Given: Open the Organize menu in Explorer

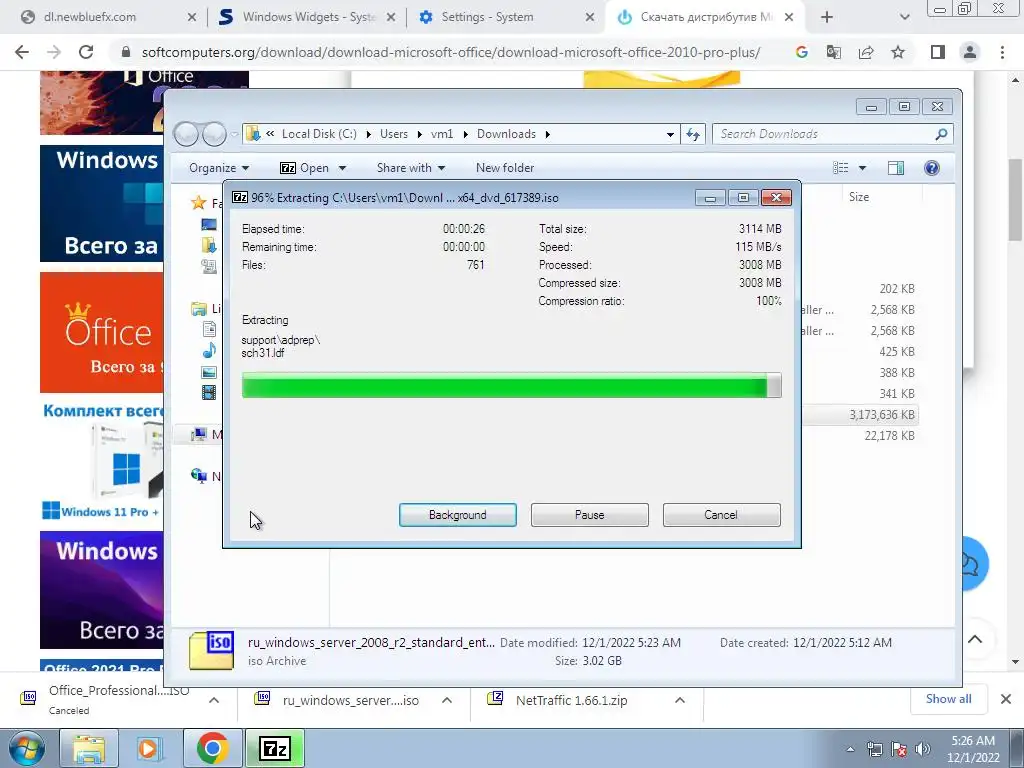Looking at the screenshot, I should pos(219,168).
